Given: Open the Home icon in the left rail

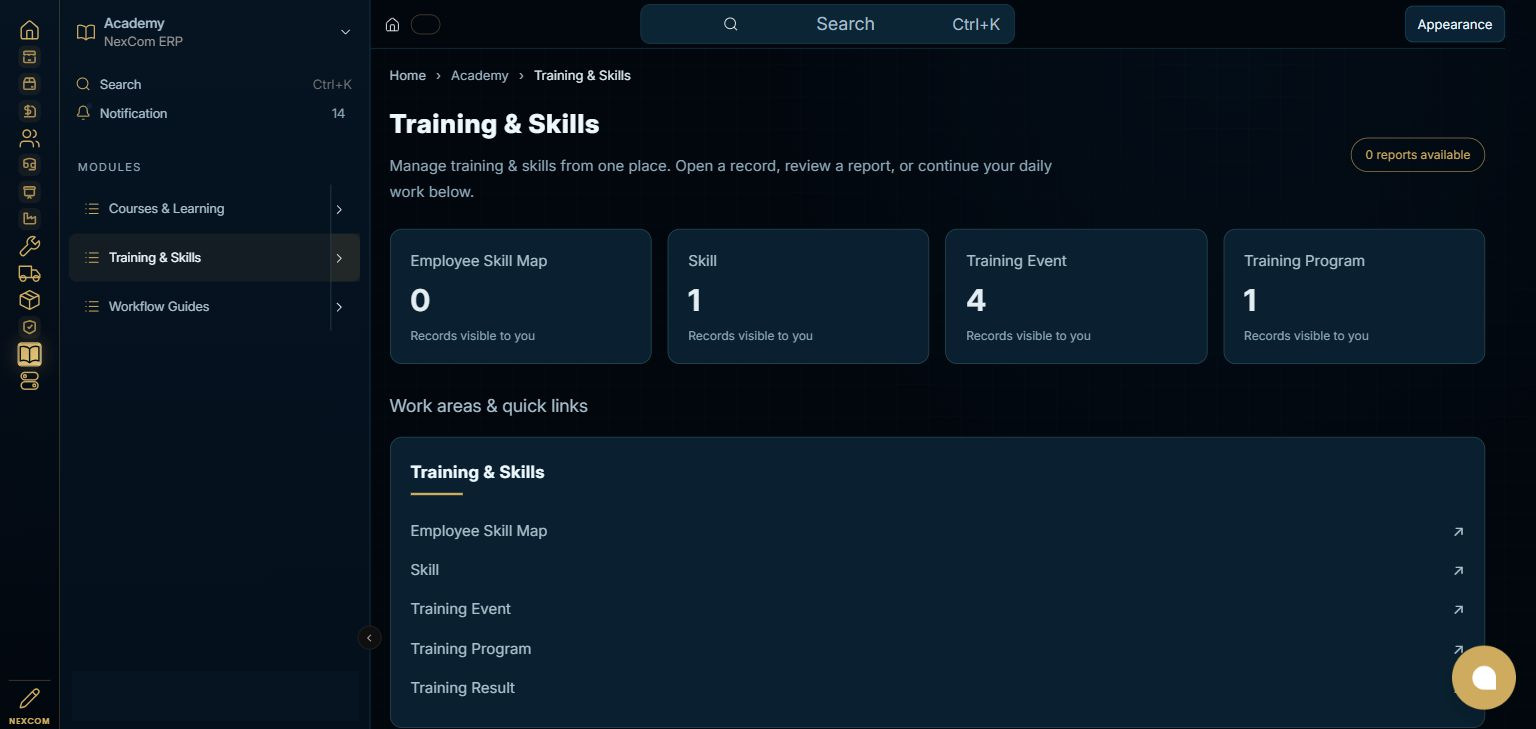Looking at the screenshot, I should point(30,30).
